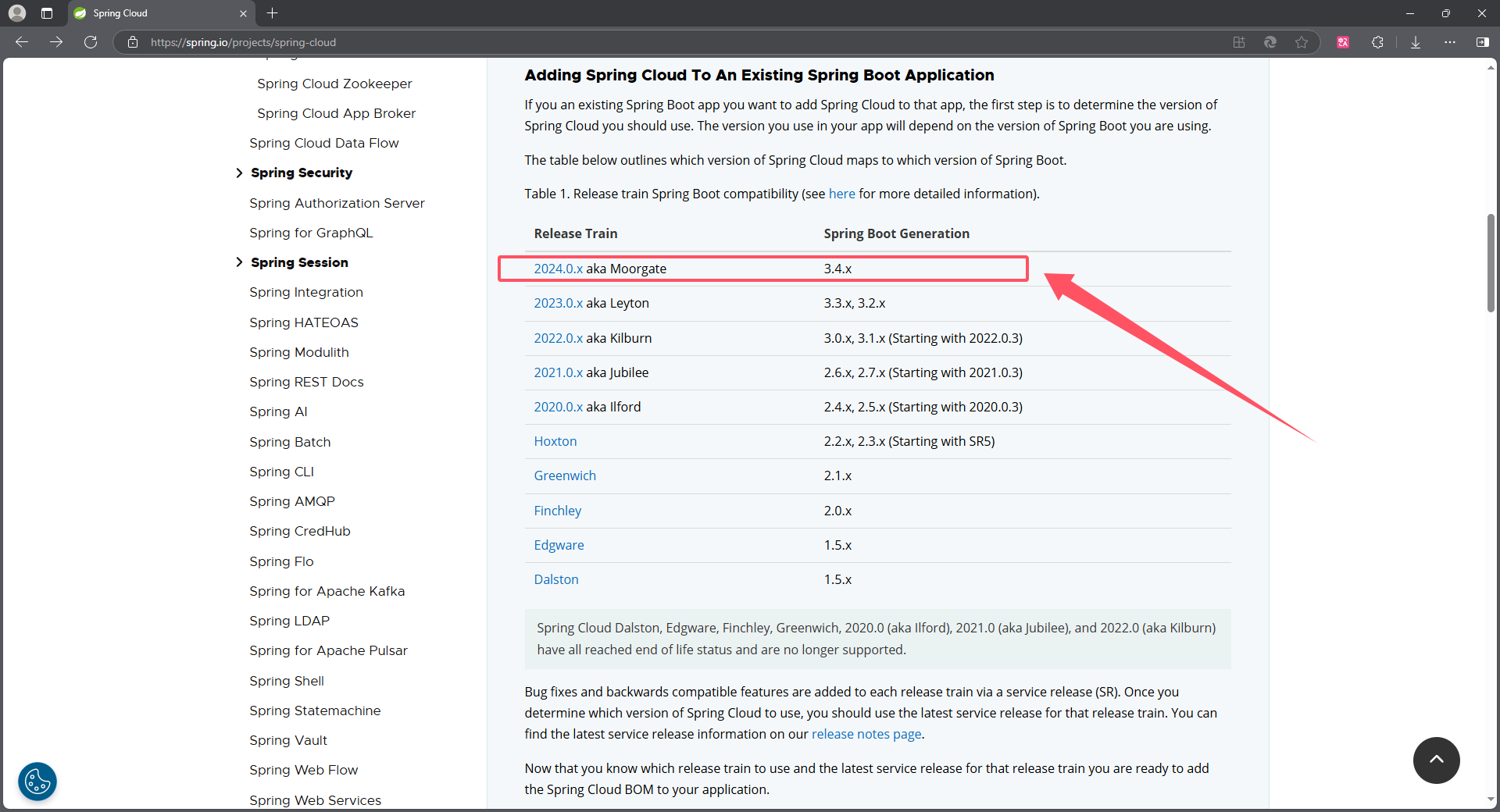1500x812 pixels.
Task: Open Spring AI link
Action: (x=278, y=411)
